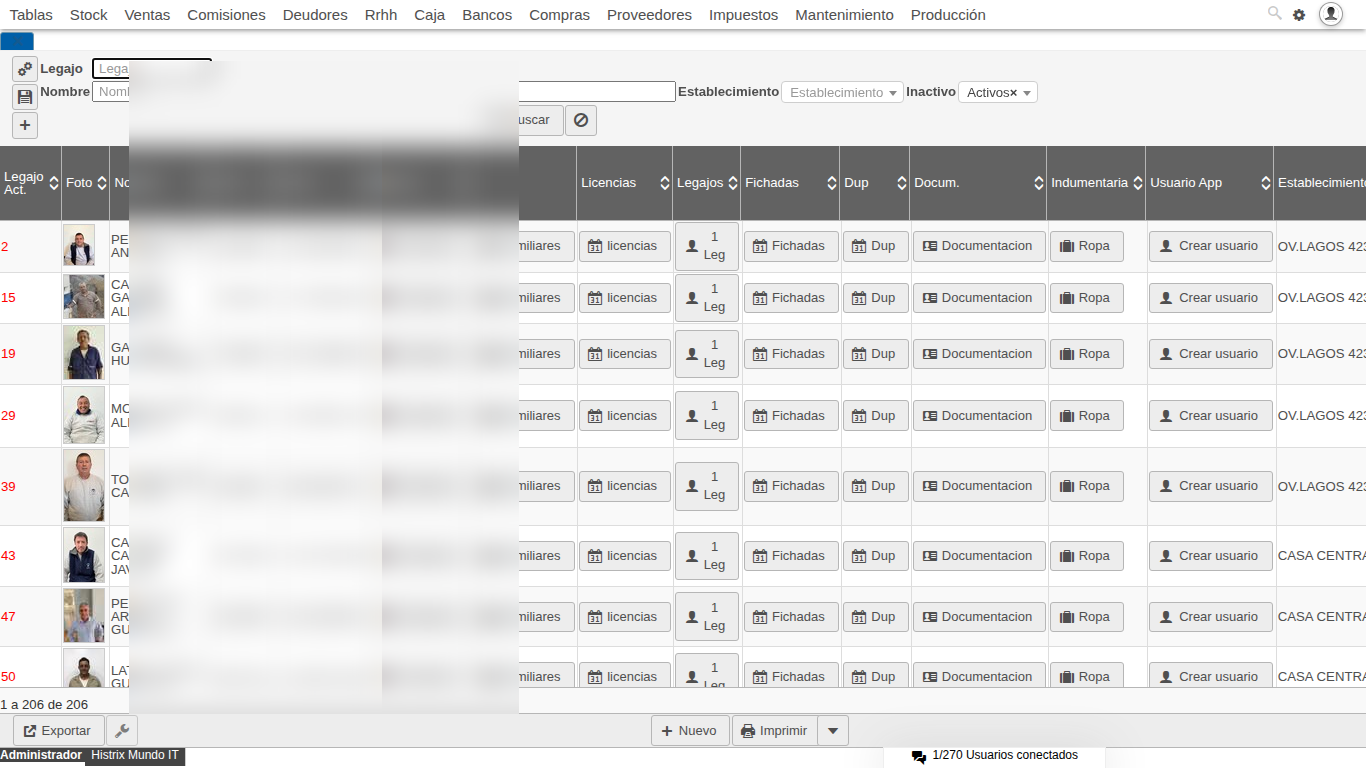The image size is (1366, 768).
Task: Open the settings gear in top bar
Action: coord(1299,15)
